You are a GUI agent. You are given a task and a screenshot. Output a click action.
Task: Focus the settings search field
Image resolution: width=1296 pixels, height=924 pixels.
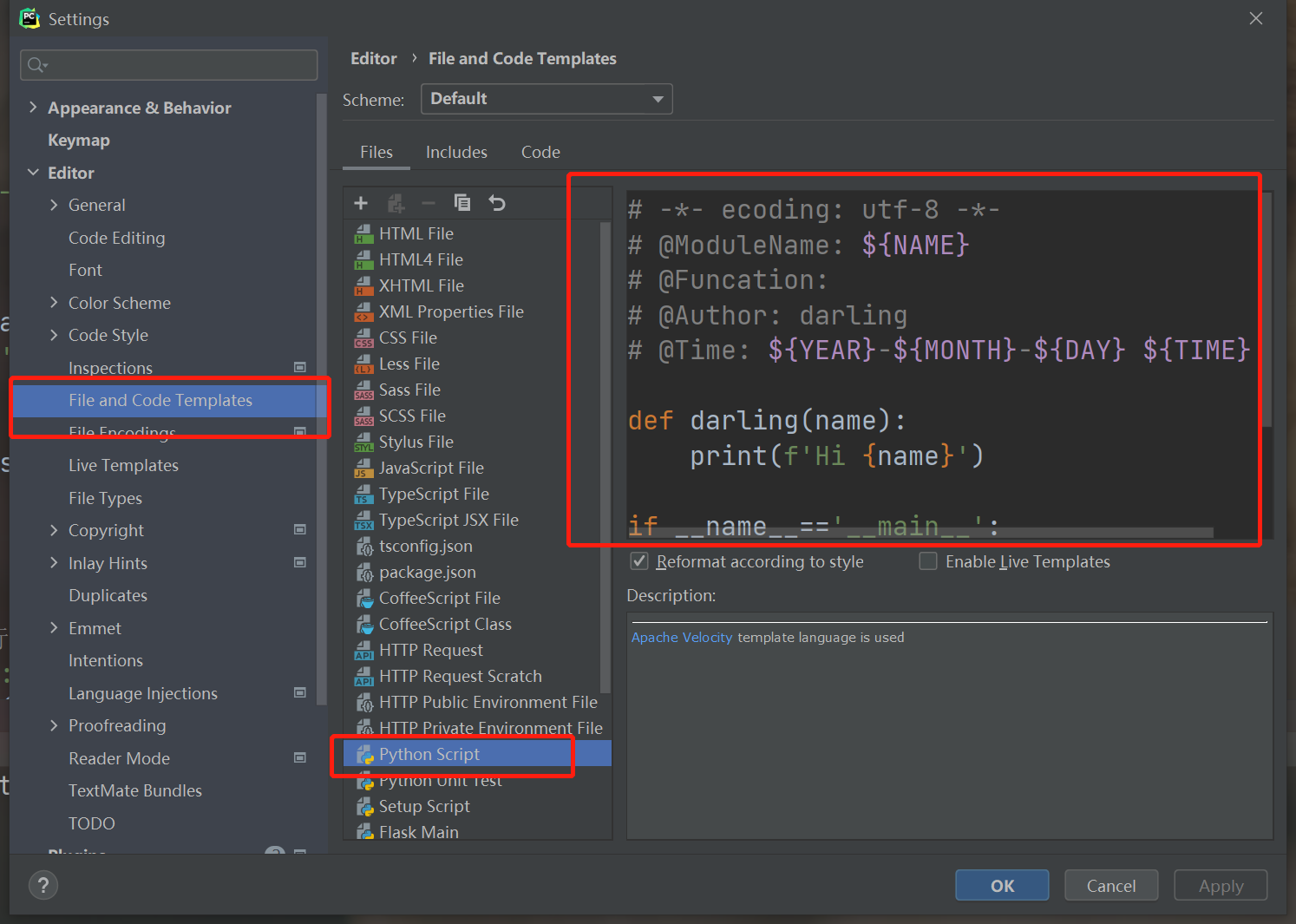point(169,65)
